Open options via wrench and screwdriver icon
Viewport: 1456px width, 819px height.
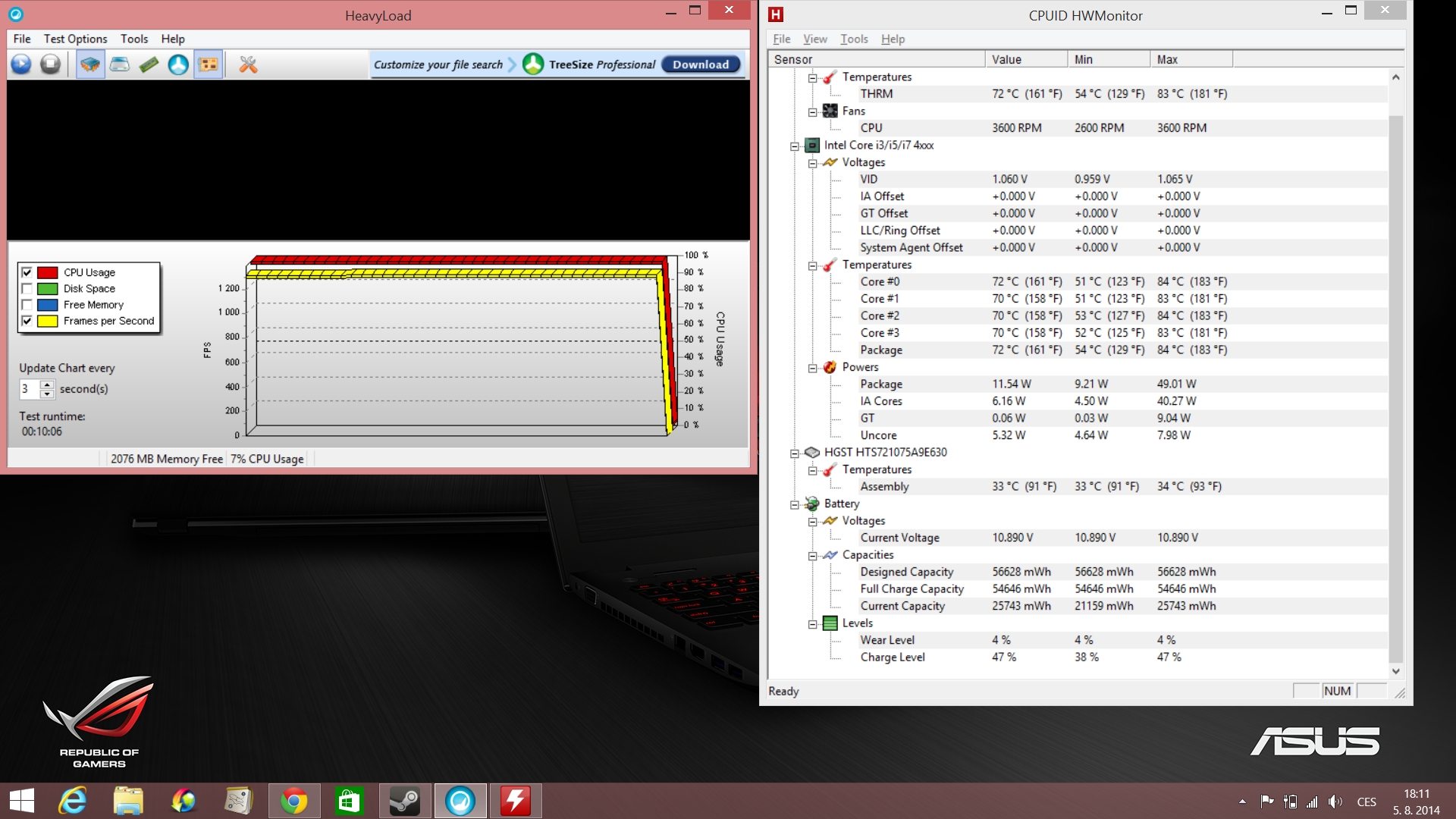[x=248, y=64]
